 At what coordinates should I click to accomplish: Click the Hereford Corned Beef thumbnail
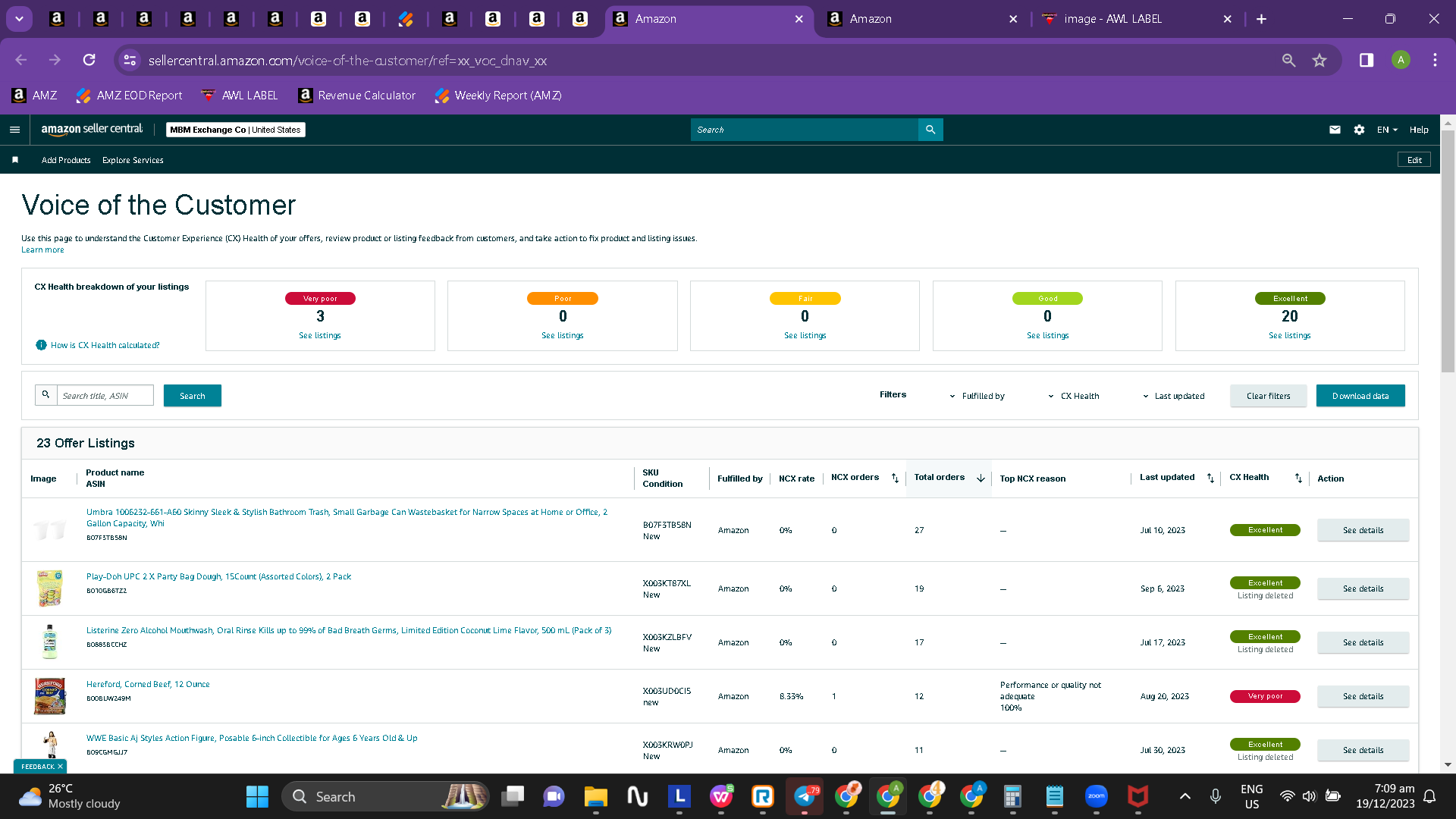coord(50,696)
